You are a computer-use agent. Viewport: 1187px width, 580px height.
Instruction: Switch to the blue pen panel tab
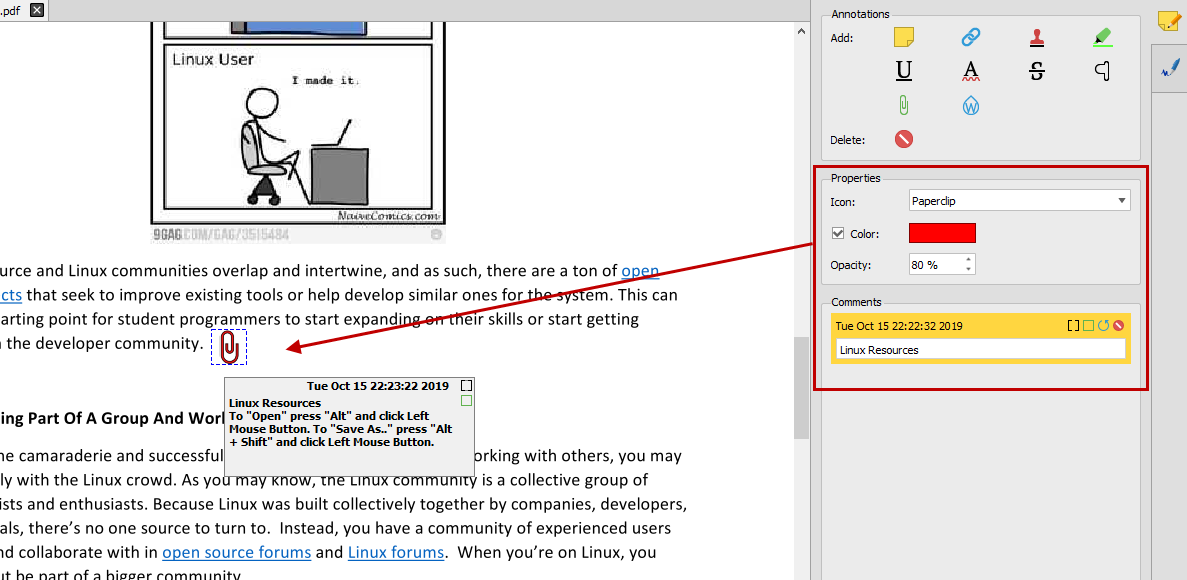coord(1170,69)
